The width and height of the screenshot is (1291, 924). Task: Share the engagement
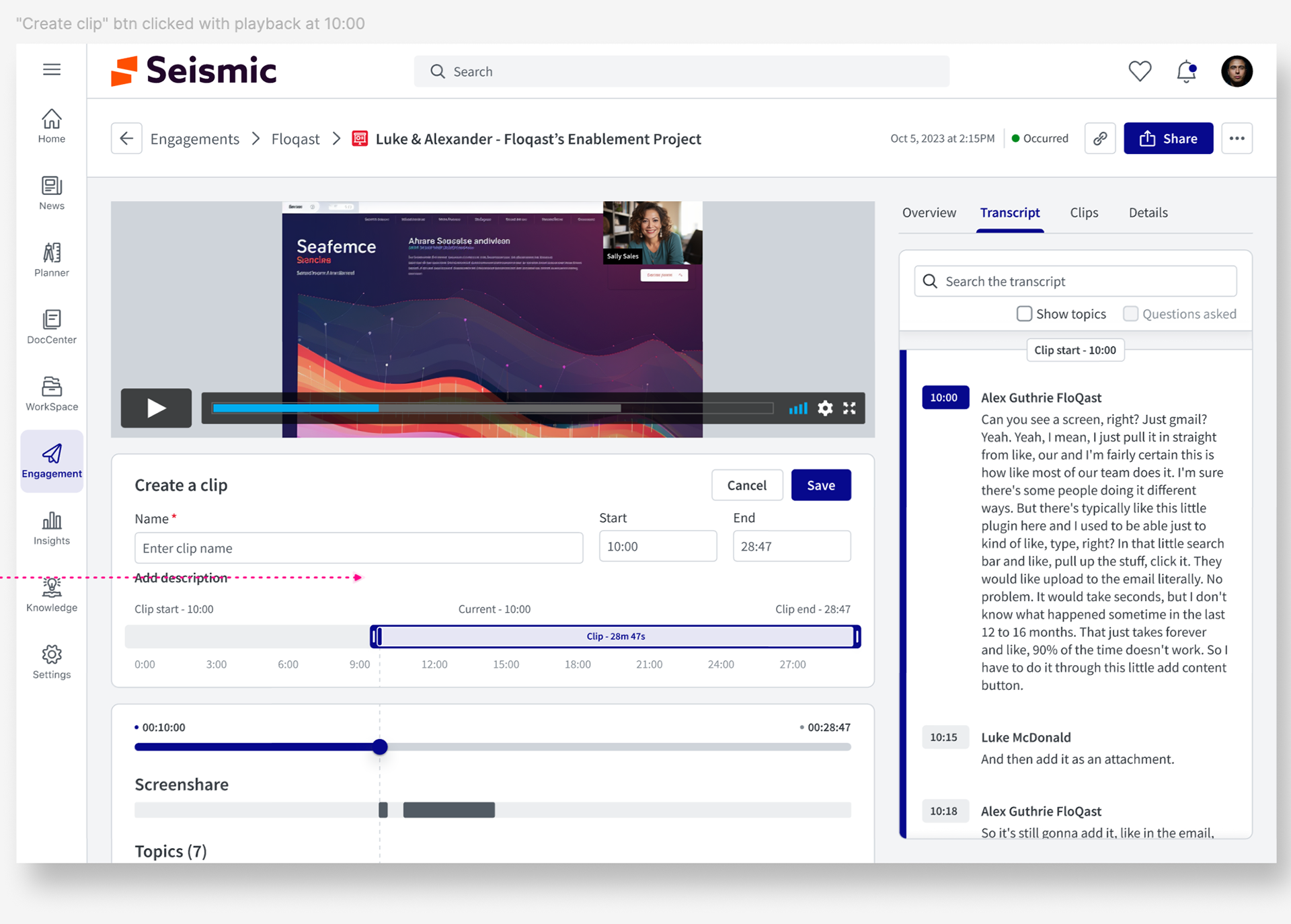(1168, 139)
